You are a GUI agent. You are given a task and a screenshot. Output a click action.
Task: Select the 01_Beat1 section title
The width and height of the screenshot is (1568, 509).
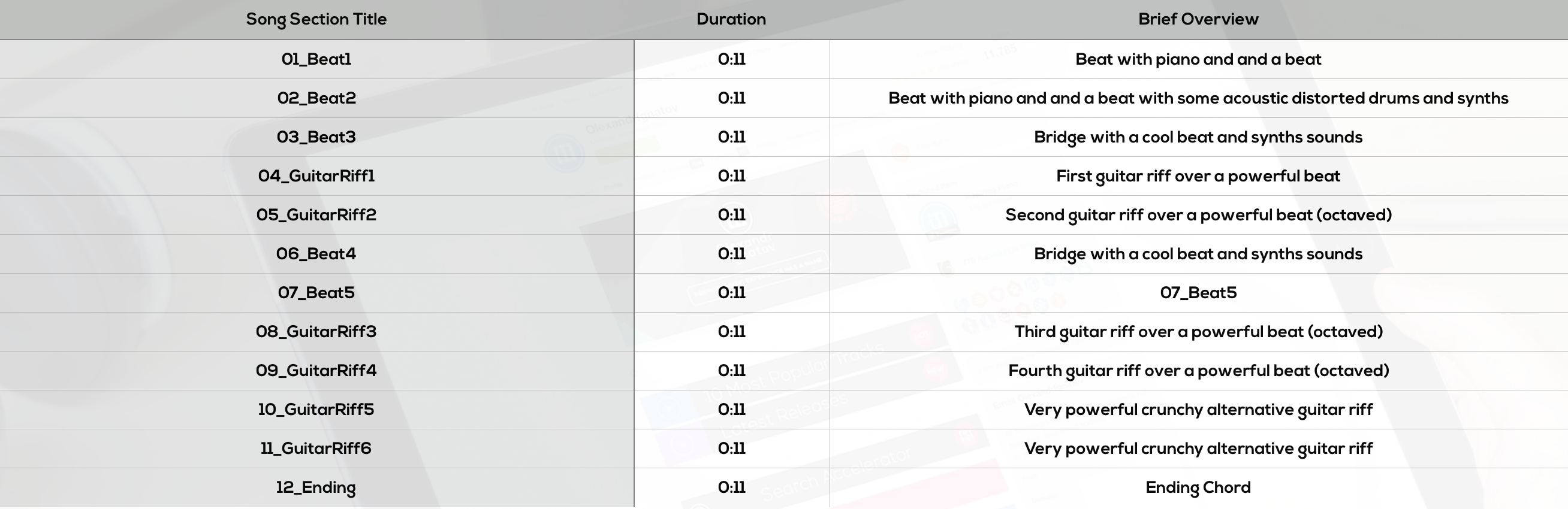point(316,60)
